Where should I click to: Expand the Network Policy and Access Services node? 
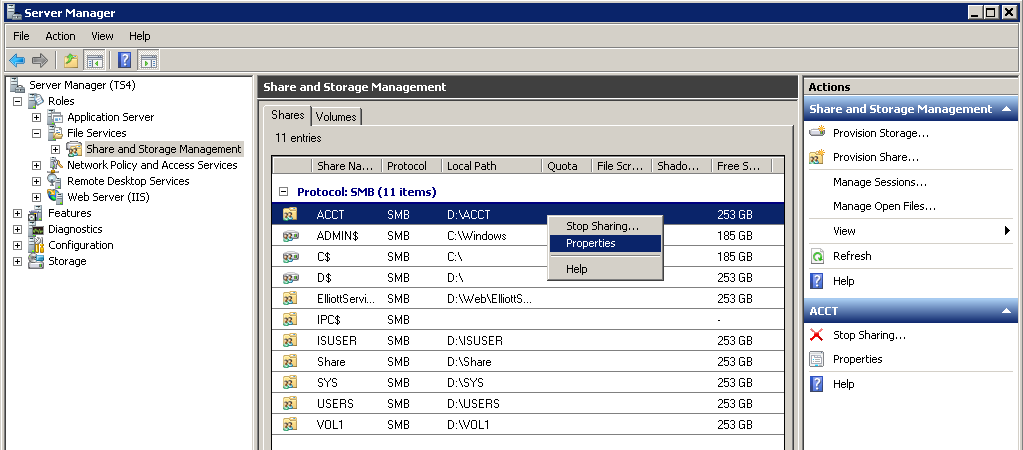pos(37,165)
